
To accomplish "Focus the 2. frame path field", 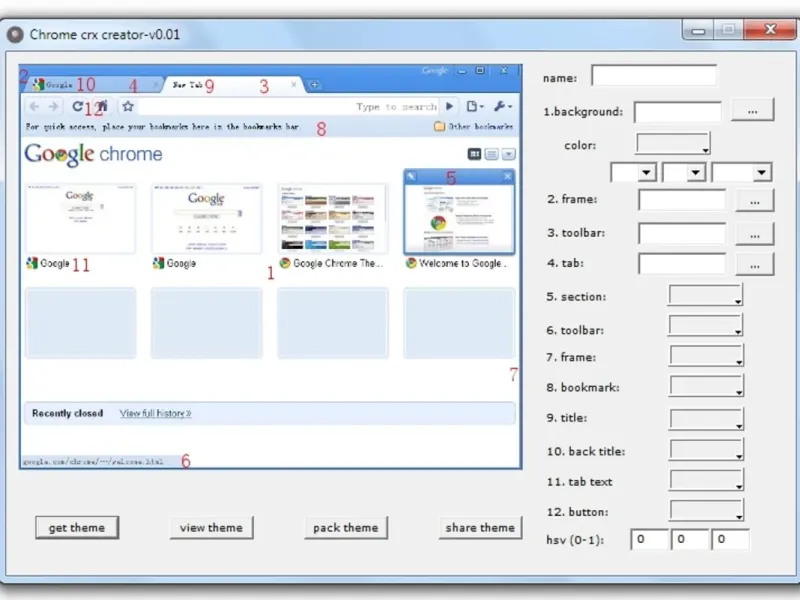I will [x=682, y=199].
